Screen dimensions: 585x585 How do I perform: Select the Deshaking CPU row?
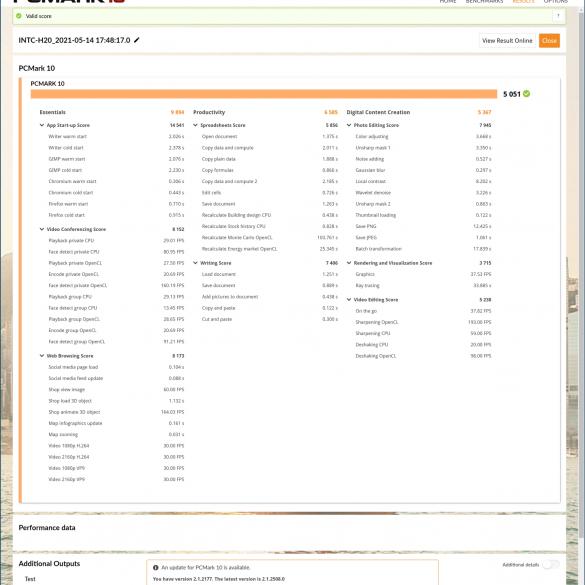tap(423, 344)
